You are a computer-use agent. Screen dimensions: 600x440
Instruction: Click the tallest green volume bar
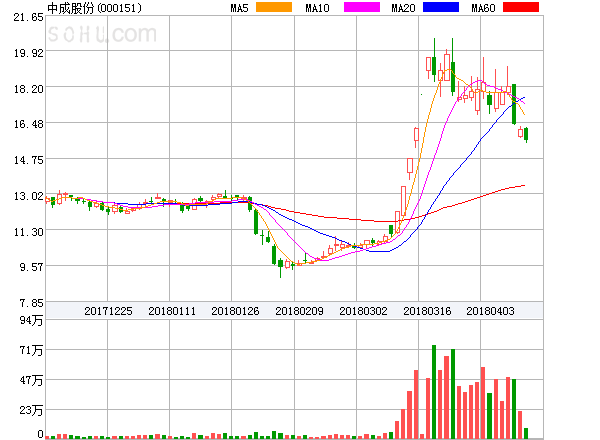(434, 392)
